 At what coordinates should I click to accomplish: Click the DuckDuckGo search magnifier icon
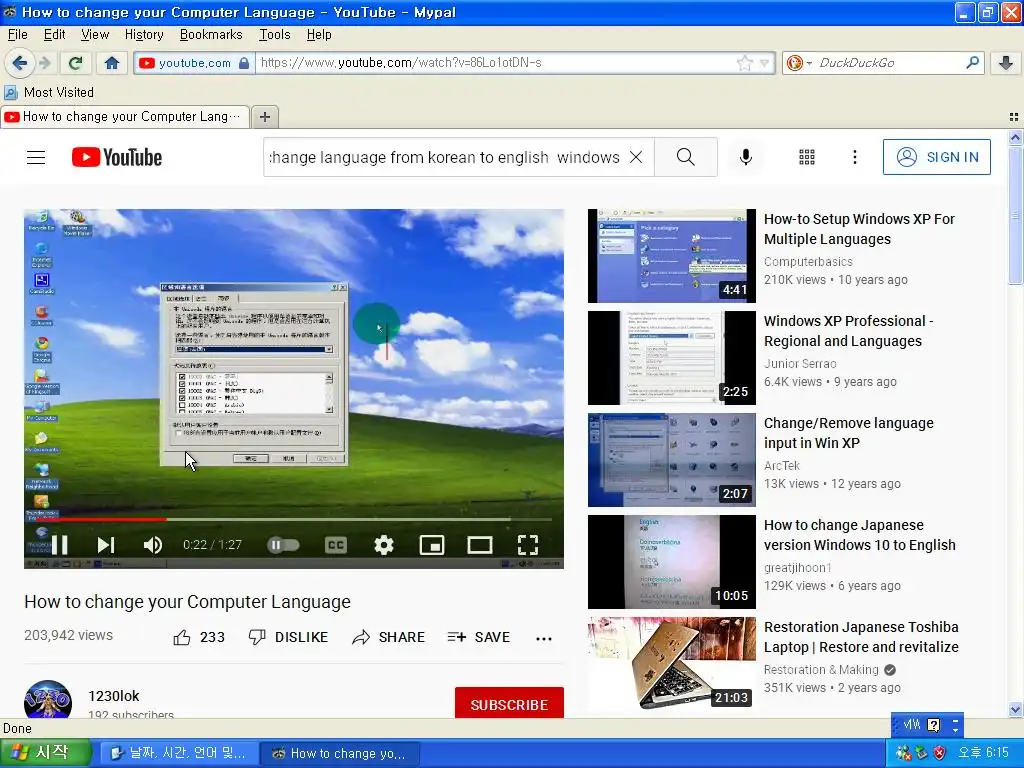click(972, 63)
